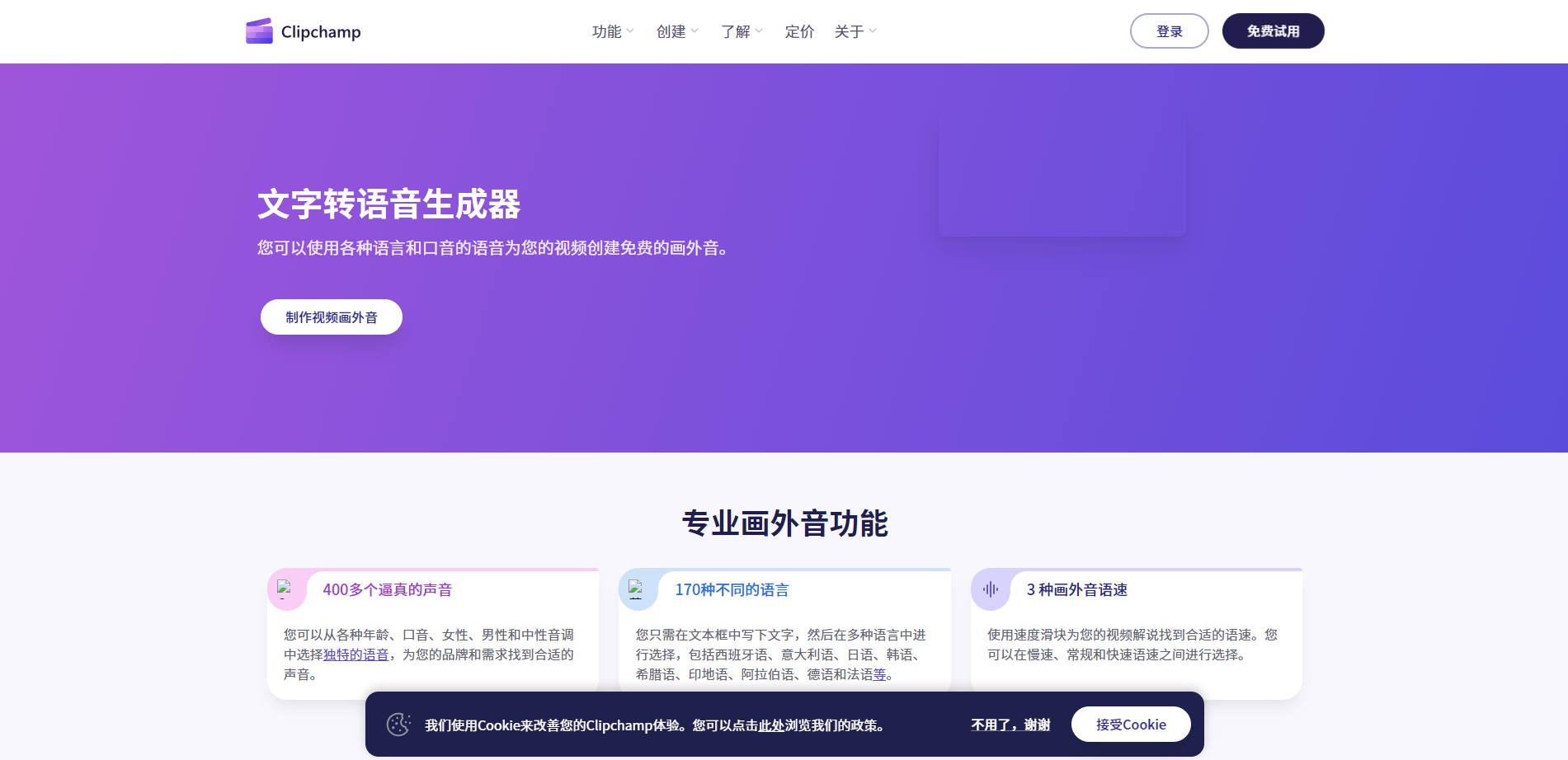This screenshot has width=1568, height=760.
Task: Open the 此处 cookie policy link
Action: (771, 725)
